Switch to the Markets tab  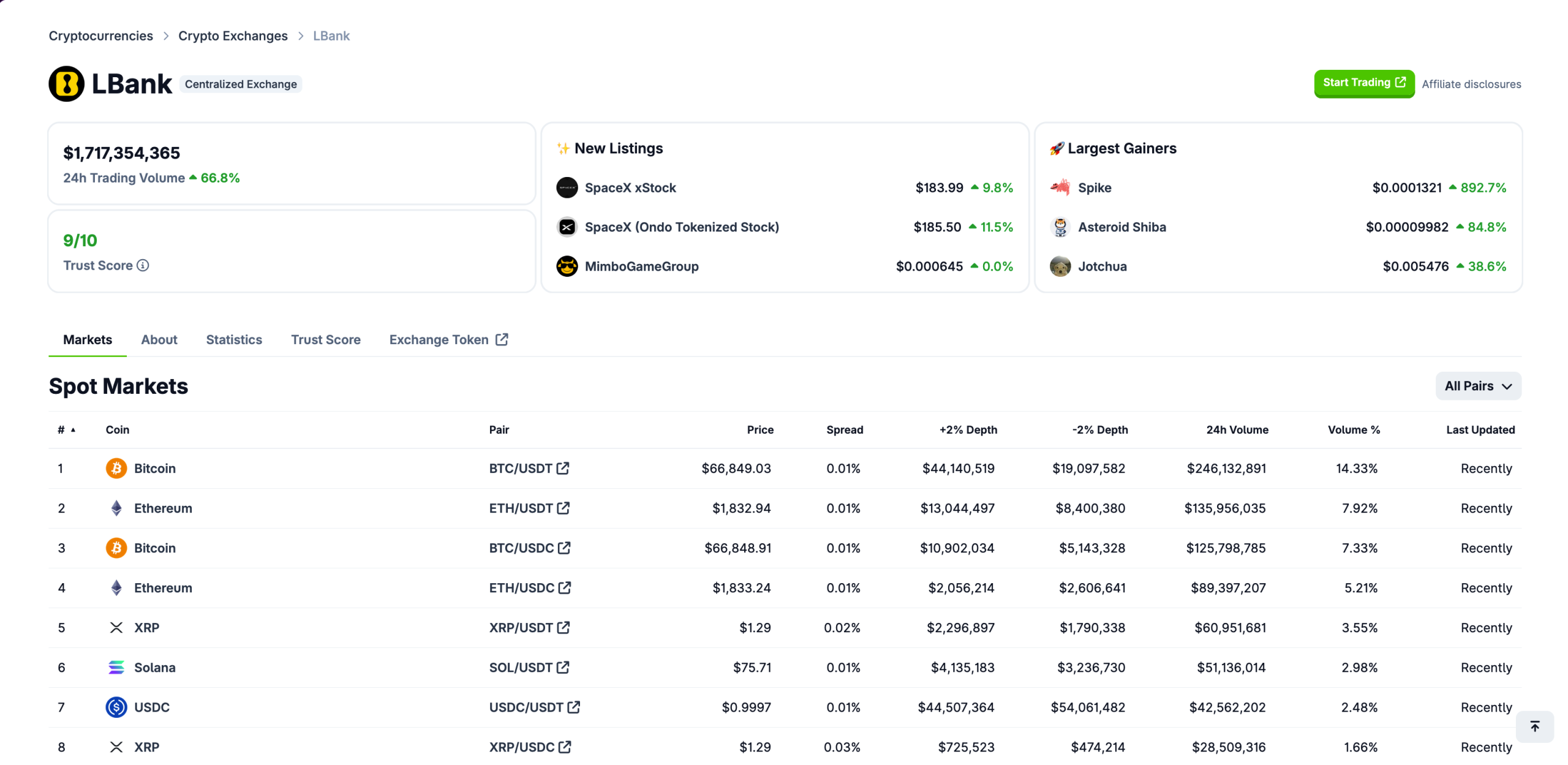88,340
